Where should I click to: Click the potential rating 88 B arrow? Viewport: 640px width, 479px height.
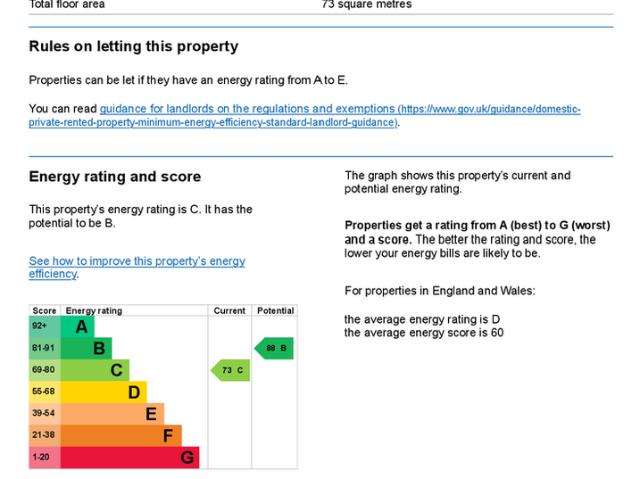click(274, 348)
